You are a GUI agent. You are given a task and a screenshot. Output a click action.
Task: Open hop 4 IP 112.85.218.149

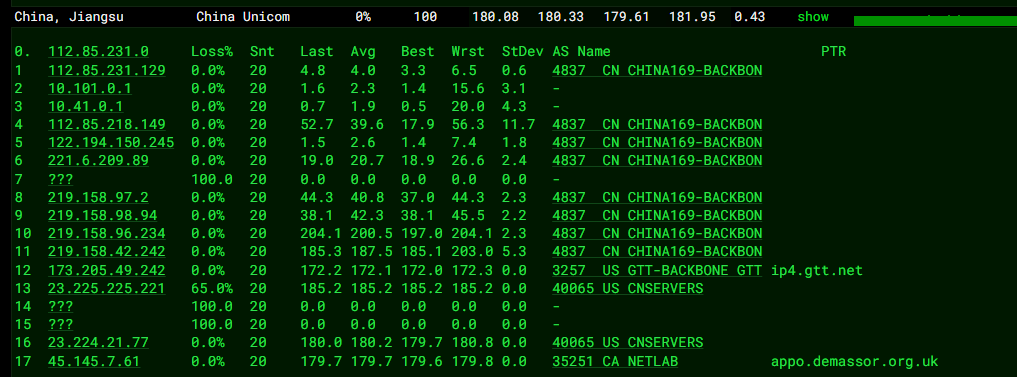(x=106, y=125)
